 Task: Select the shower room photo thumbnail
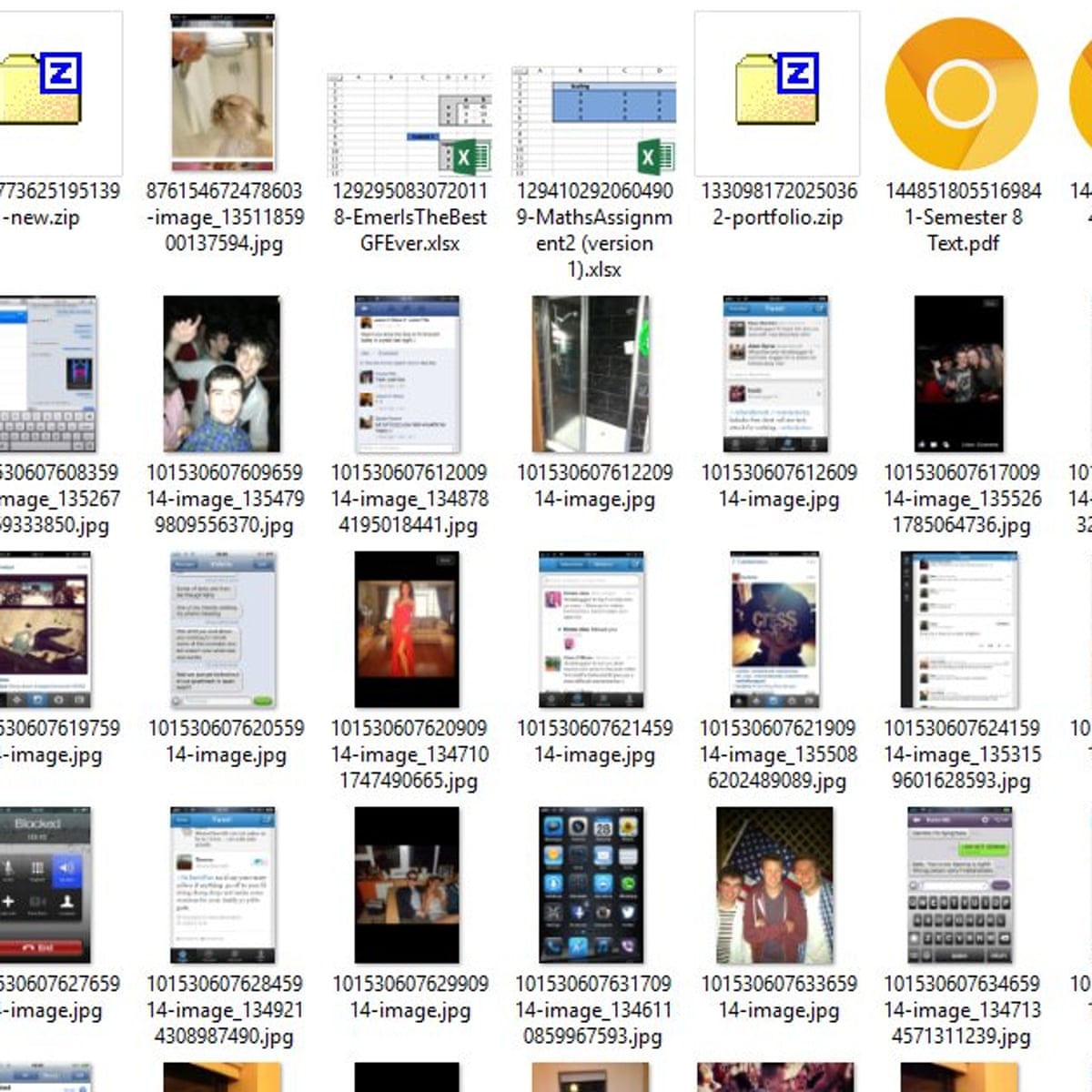click(591, 374)
